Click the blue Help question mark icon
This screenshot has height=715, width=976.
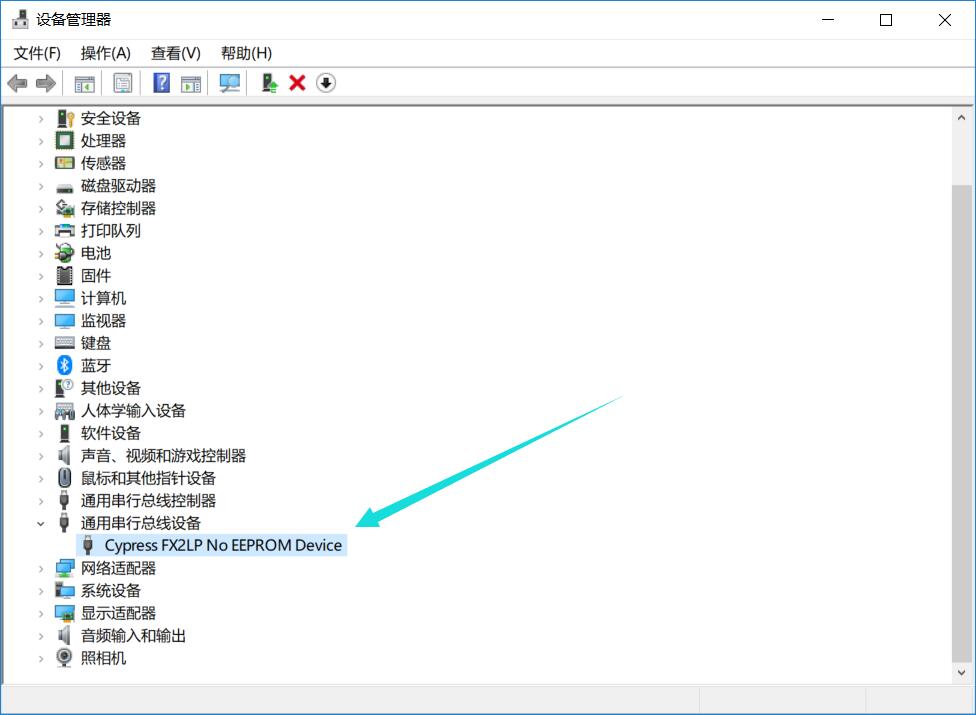(161, 83)
